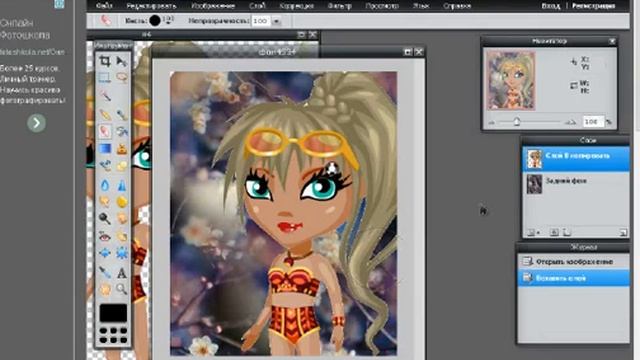Select the Dodge tool
Screen dimensions: 640x360
click(x=105, y=218)
